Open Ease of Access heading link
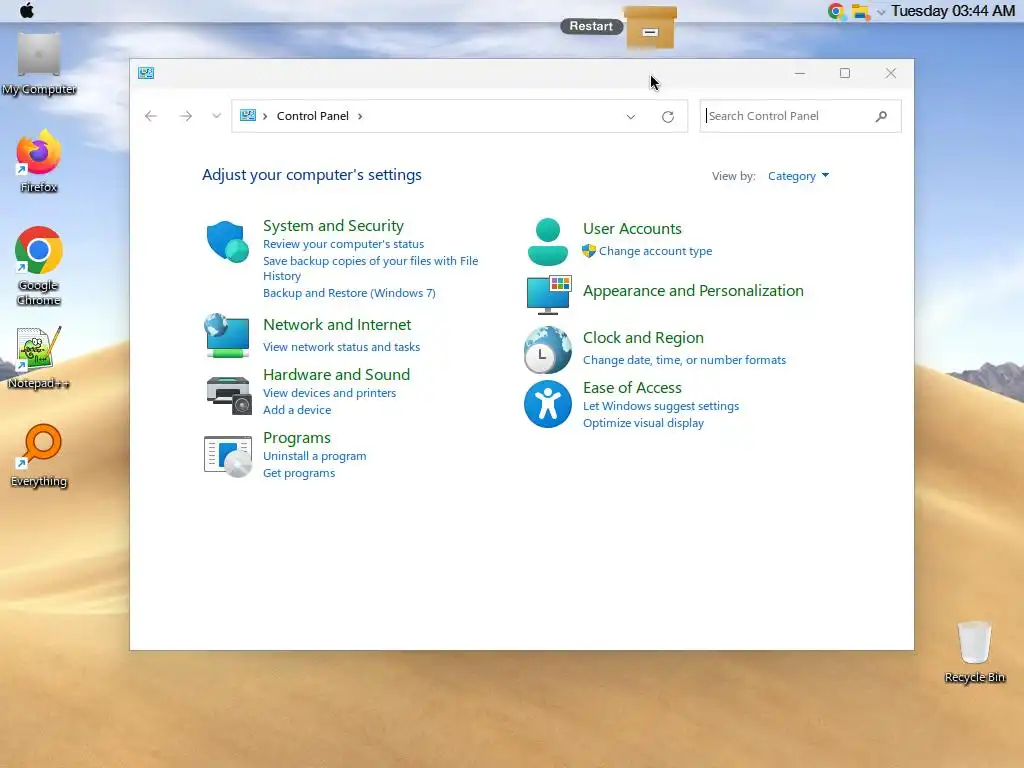1024x768 pixels. click(x=632, y=387)
